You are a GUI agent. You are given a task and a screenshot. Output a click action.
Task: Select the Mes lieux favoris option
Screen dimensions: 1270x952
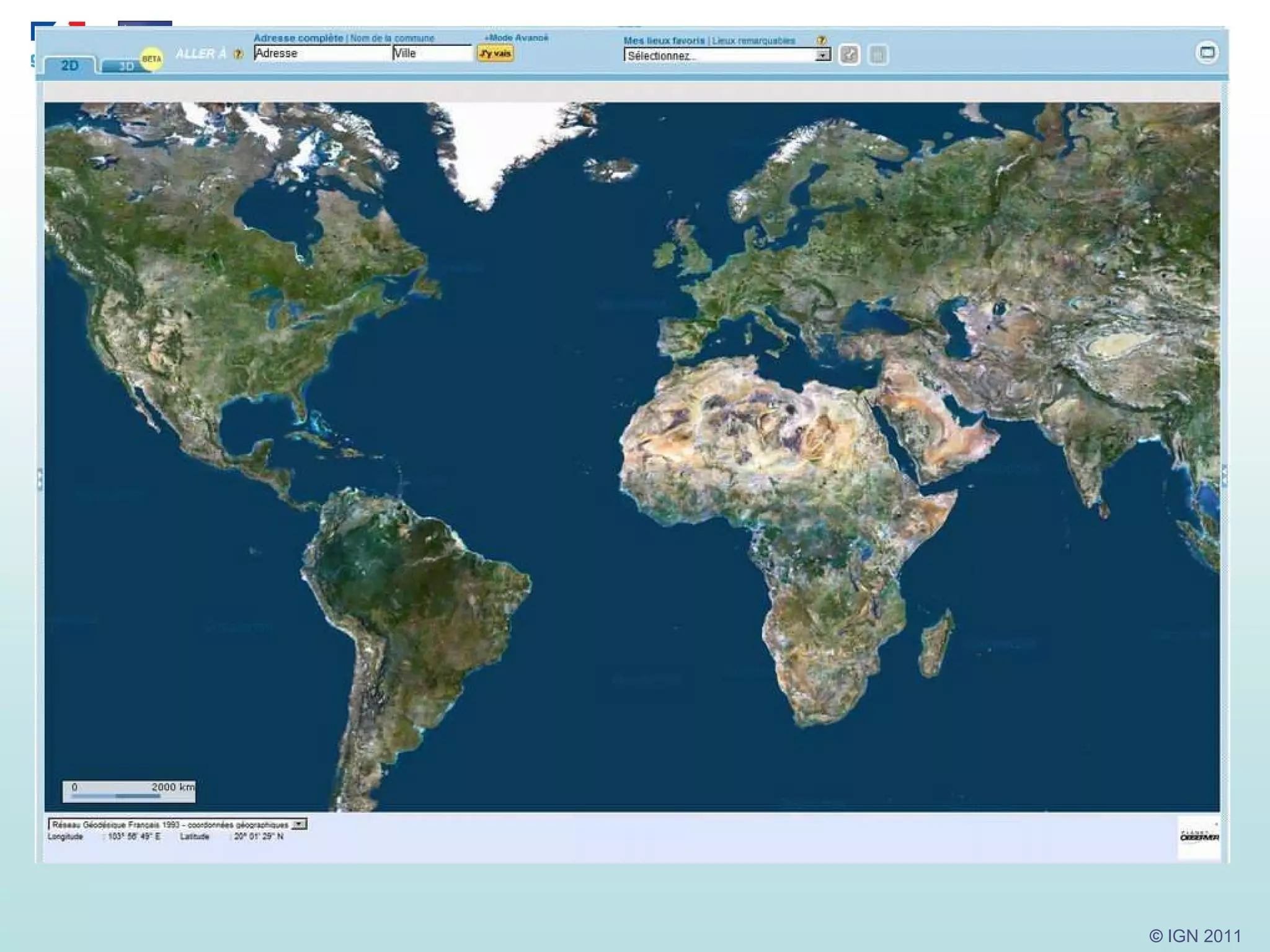coord(664,41)
